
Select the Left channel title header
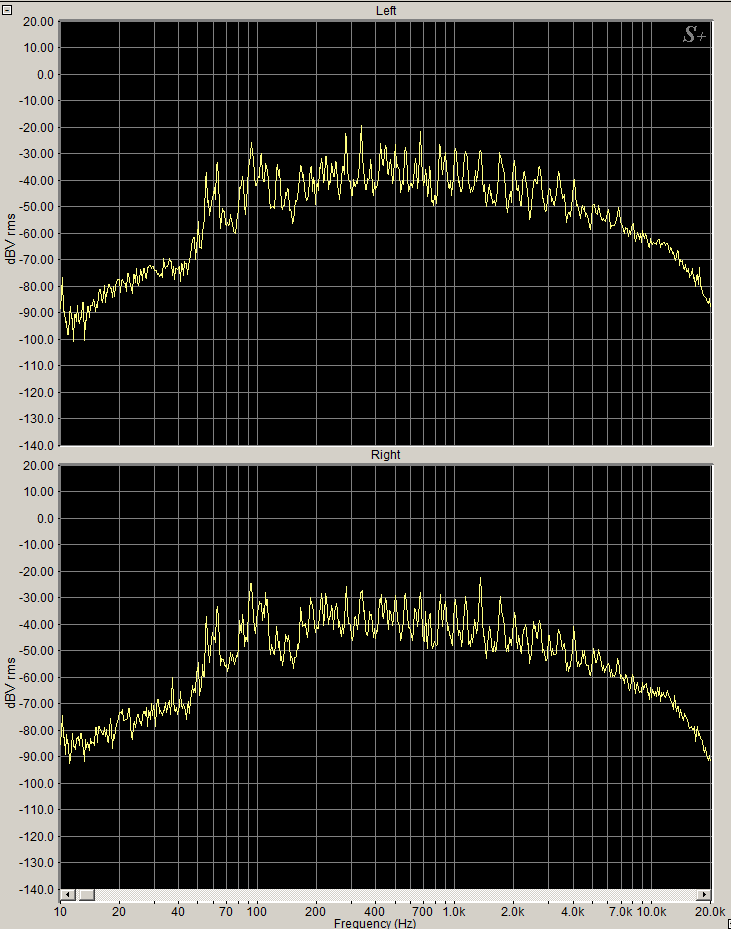(385, 10)
